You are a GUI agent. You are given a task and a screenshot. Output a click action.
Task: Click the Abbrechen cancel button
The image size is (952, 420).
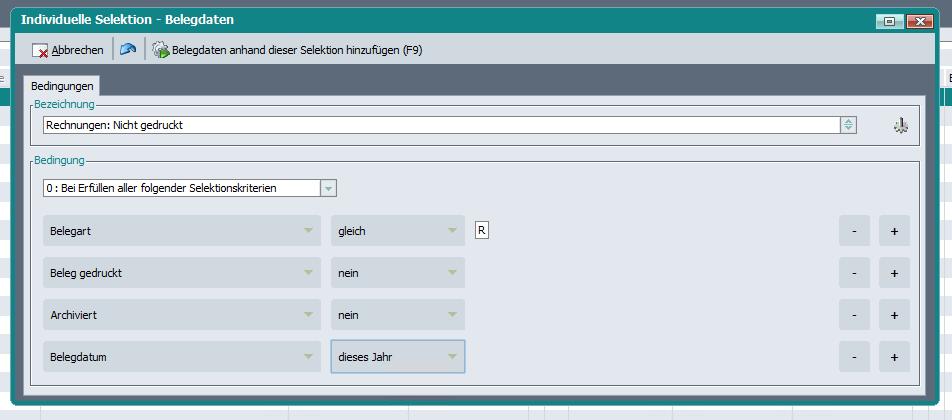pyautogui.click(x=68, y=49)
